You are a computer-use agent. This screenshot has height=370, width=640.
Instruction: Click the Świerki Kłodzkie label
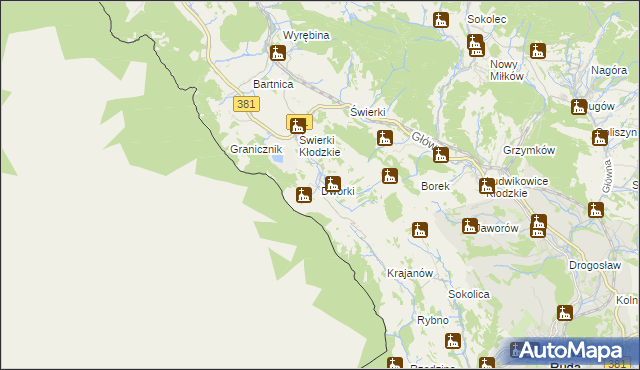(320, 146)
